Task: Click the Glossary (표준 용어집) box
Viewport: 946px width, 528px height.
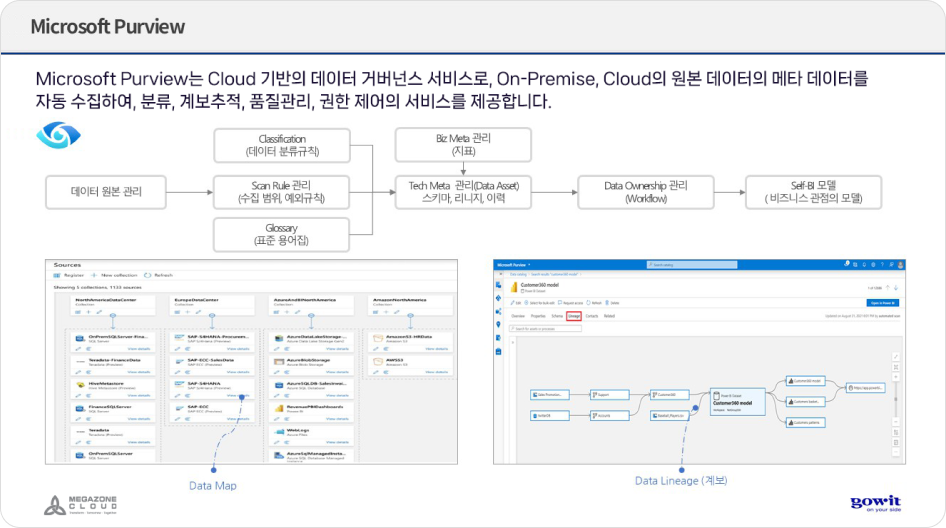Action: tap(281, 234)
